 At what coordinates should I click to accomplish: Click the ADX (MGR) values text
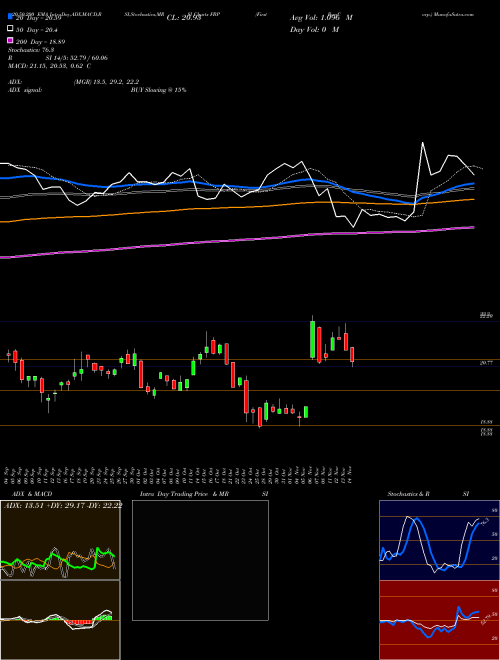(x=106, y=82)
